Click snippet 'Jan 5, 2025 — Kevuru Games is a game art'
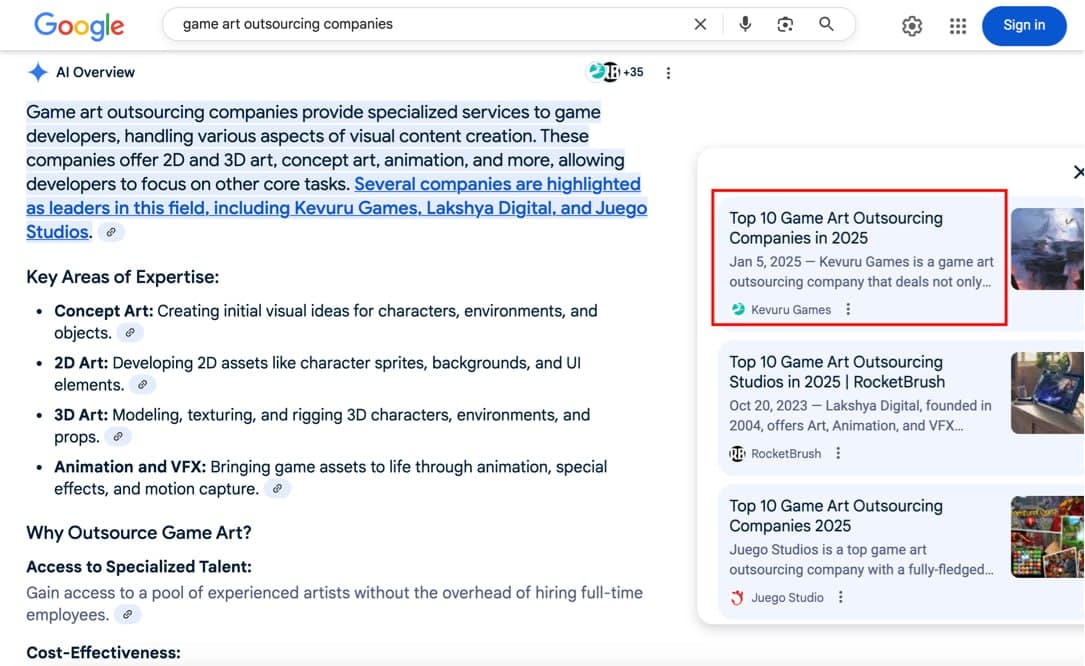1085x666 pixels. tap(861, 262)
